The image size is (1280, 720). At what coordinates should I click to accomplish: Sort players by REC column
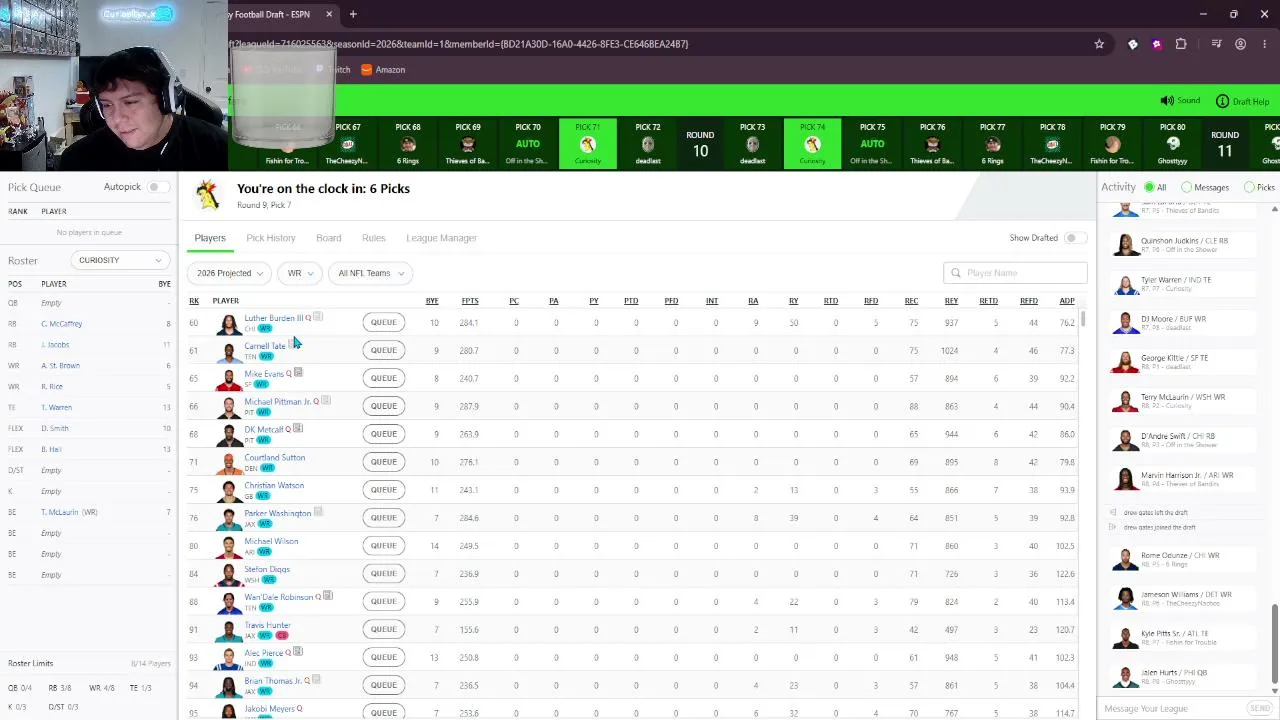[911, 301]
